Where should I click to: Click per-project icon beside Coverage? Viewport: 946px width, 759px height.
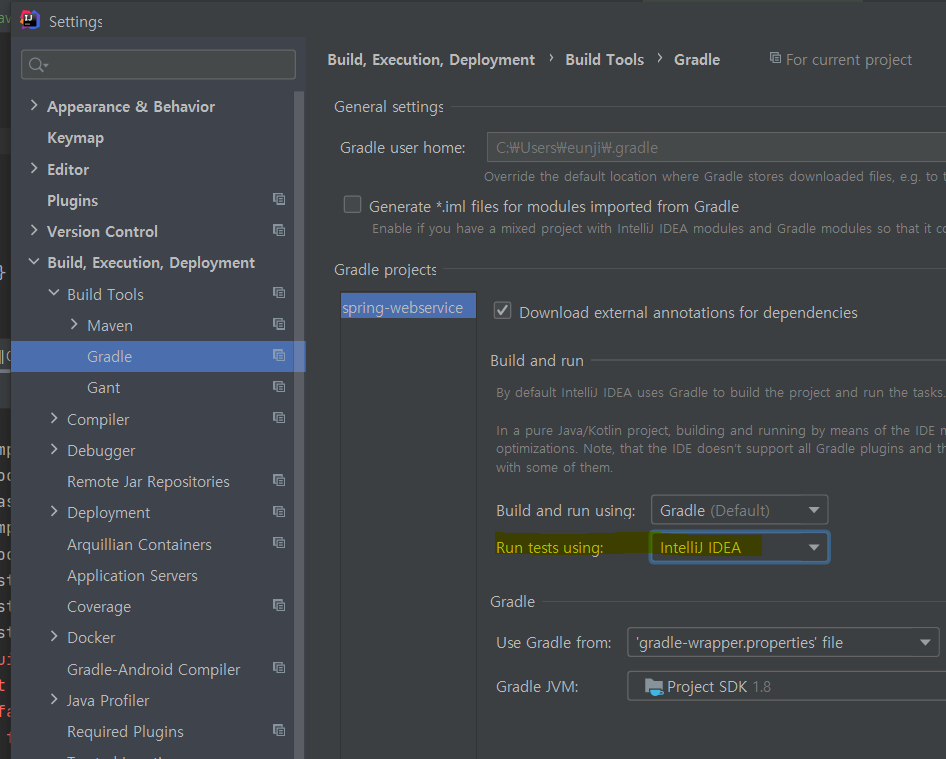tap(279, 605)
